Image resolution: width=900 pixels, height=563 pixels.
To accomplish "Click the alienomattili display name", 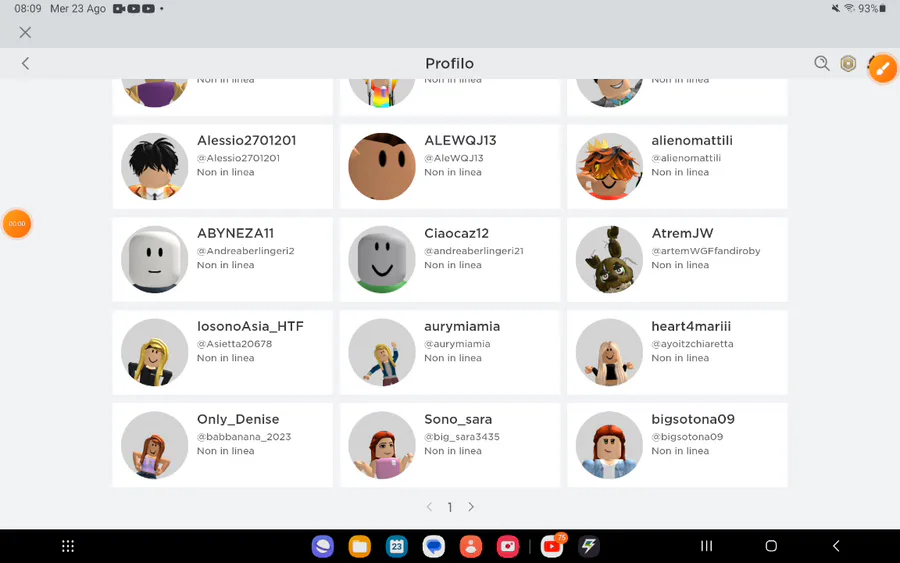I will [x=692, y=141].
